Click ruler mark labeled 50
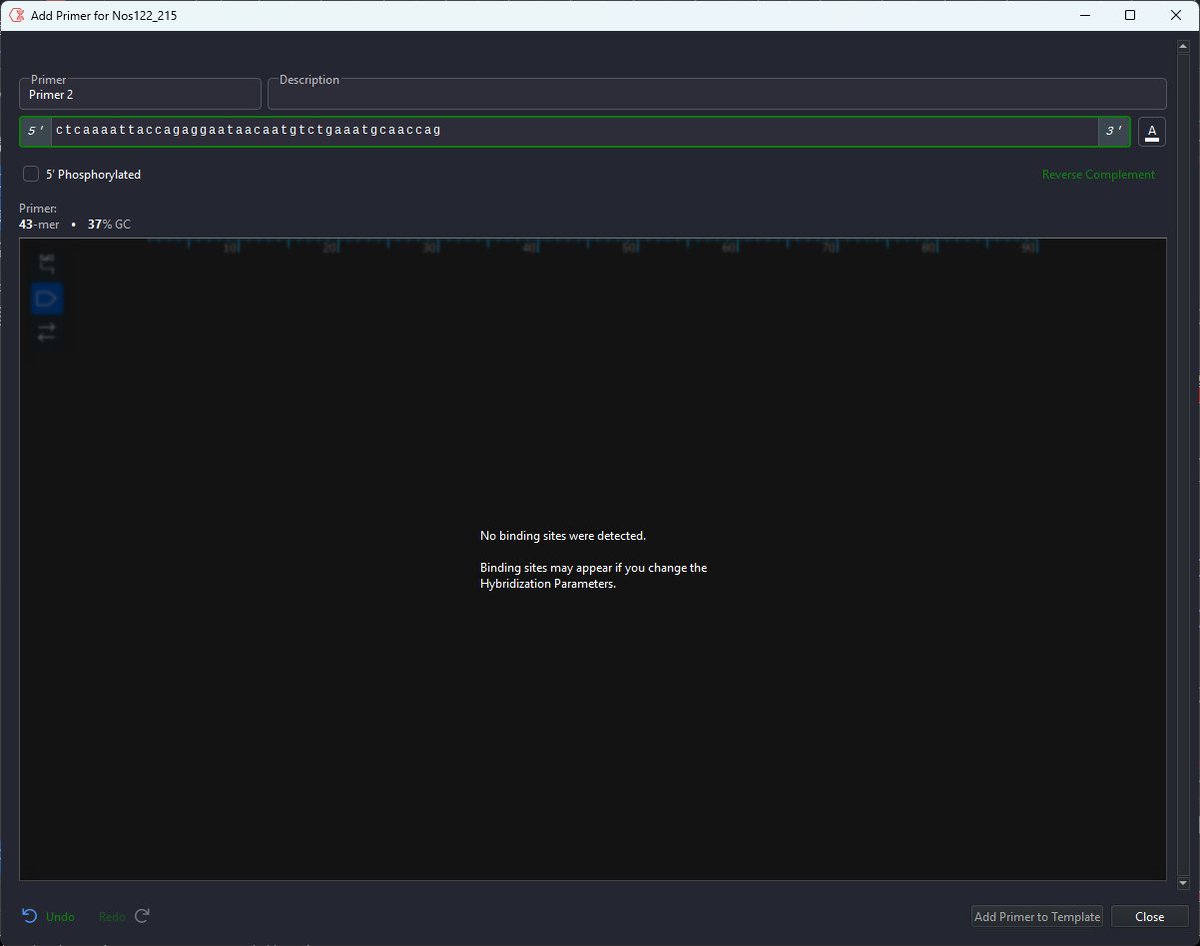The height and width of the screenshot is (946, 1200). coord(630,247)
